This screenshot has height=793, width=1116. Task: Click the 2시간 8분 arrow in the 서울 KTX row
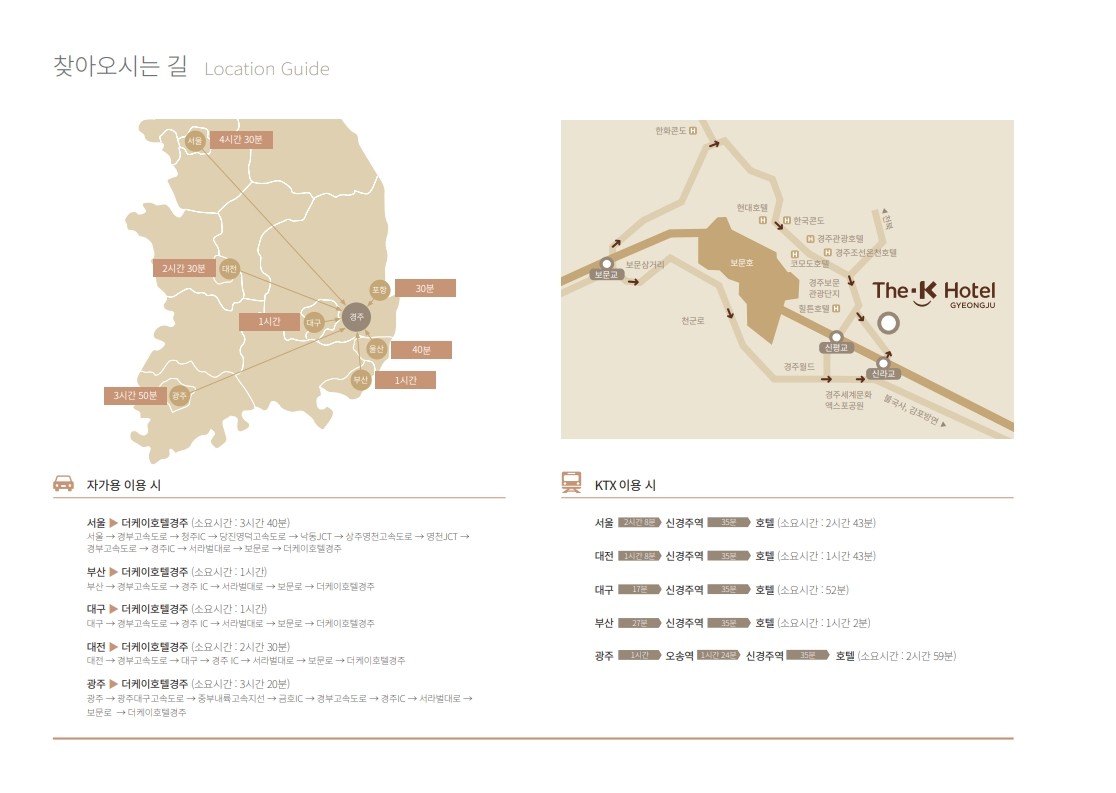click(640, 523)
